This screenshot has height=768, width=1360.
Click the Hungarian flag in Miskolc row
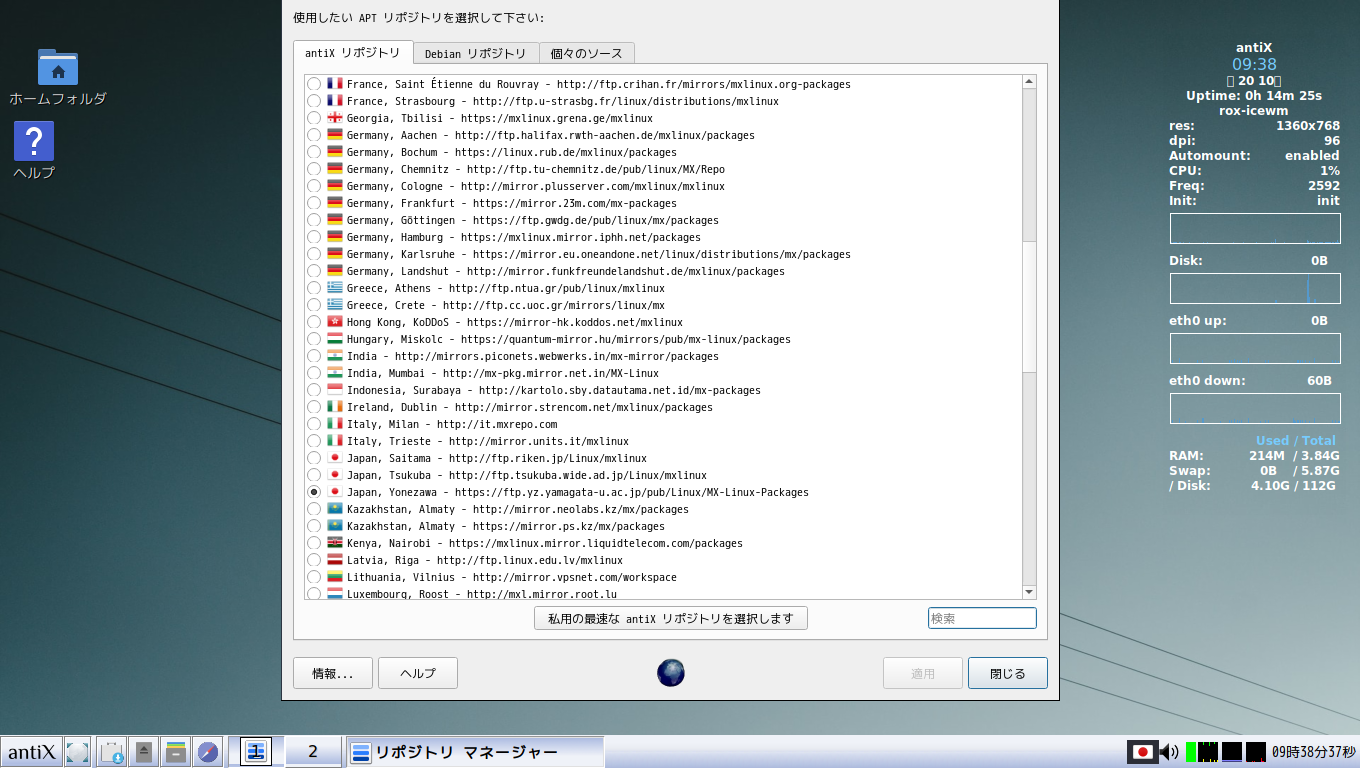[335, 339]
